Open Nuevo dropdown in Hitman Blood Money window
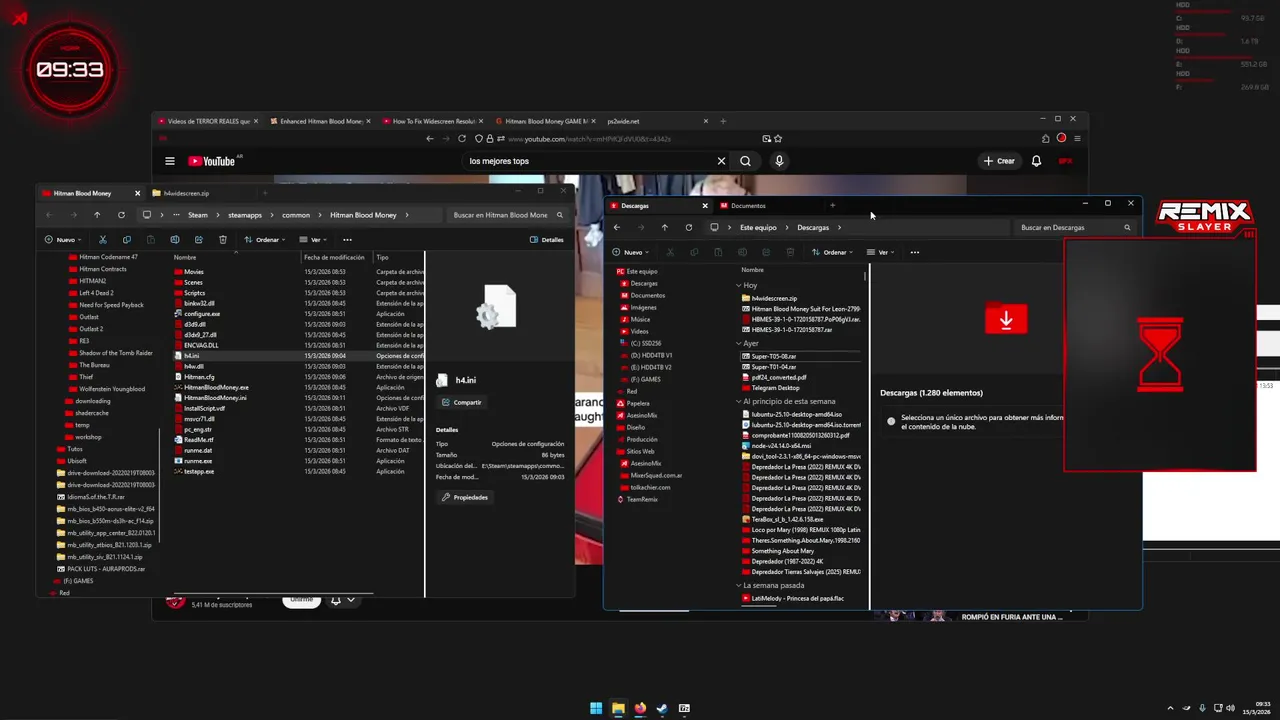The image size is (1280, 720). tap(64, 240)
